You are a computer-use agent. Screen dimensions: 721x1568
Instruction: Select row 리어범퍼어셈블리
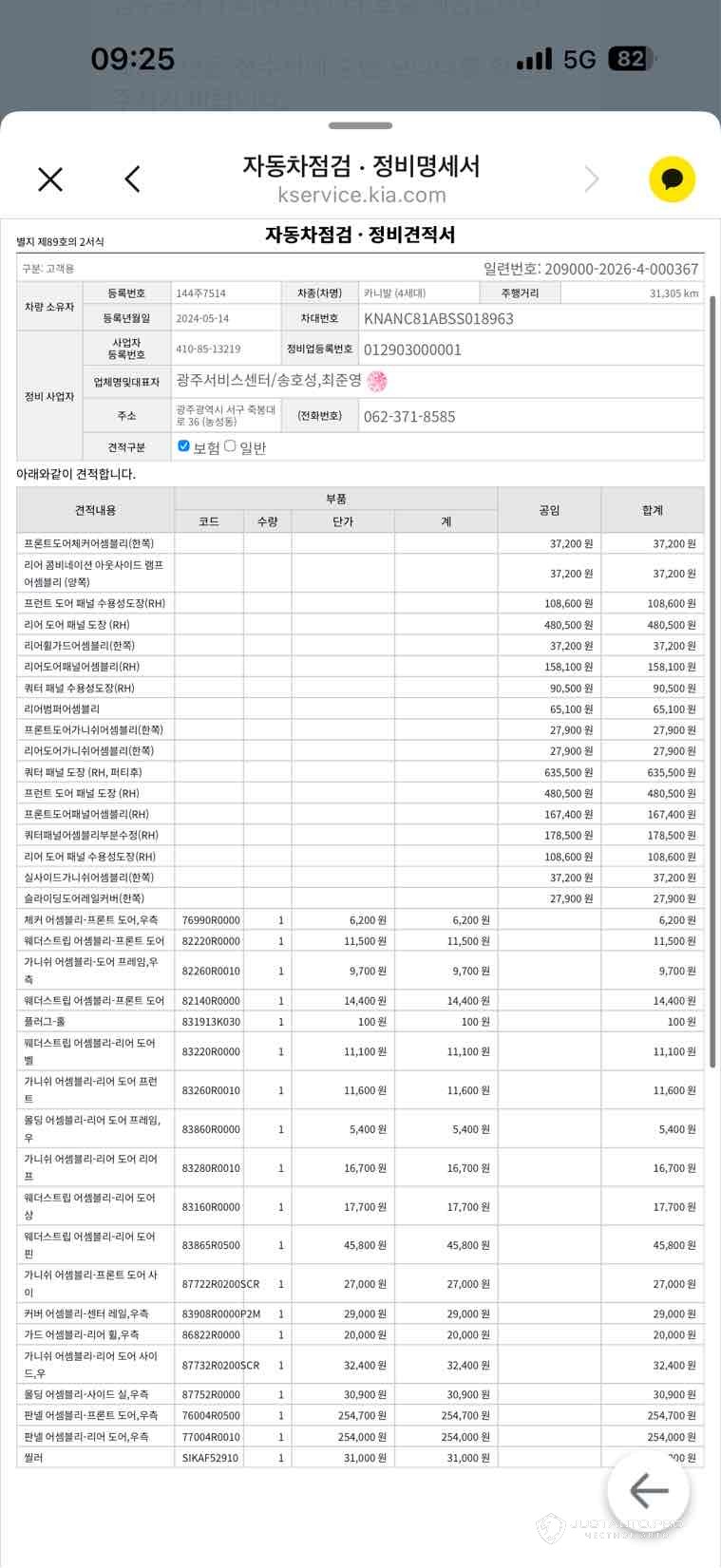click(x=360, y=708)
